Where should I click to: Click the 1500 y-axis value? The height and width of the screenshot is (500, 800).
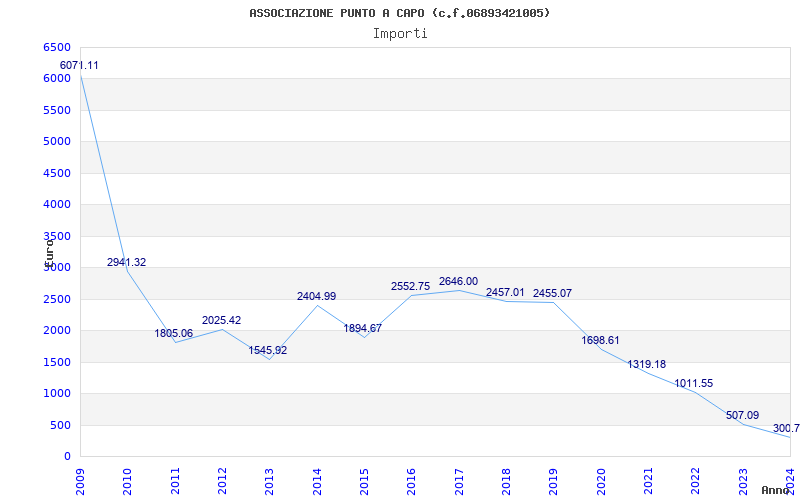coord(57,362)
